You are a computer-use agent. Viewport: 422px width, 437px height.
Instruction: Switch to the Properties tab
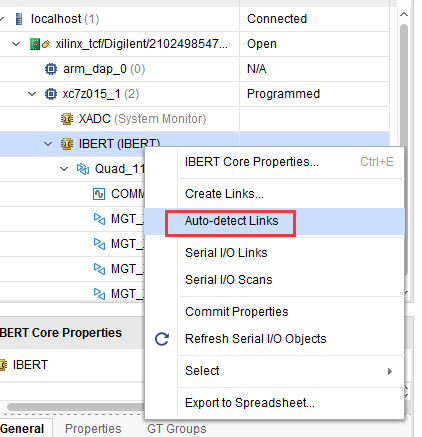[93, 429]
